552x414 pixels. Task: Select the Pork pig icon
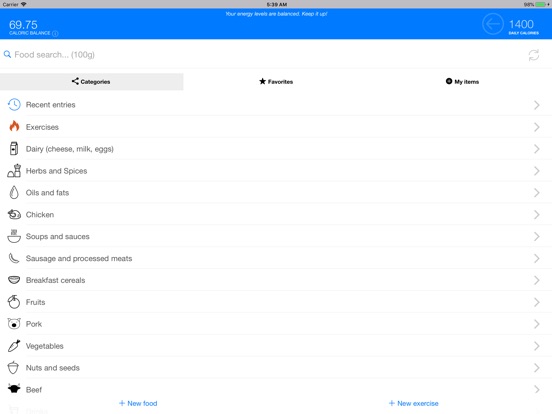pos(14,324)
